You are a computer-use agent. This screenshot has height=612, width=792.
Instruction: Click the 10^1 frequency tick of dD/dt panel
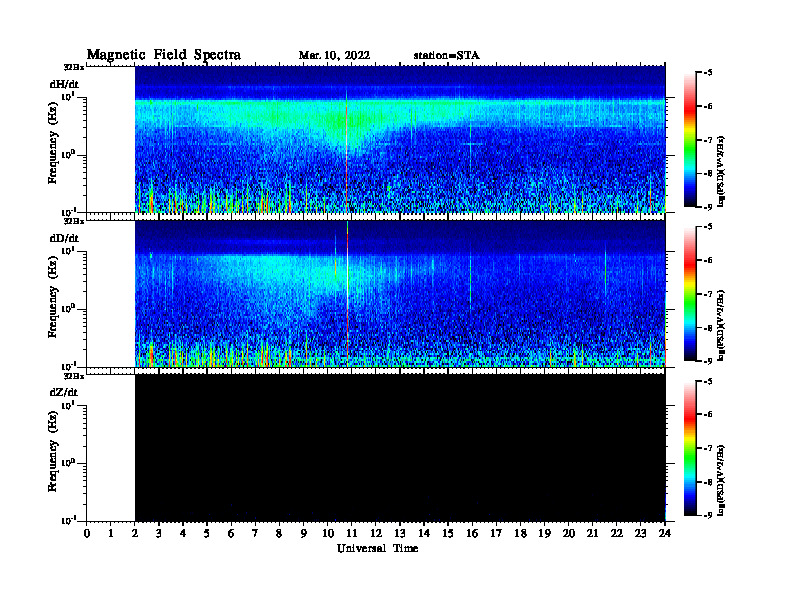[x=69, y=250]
